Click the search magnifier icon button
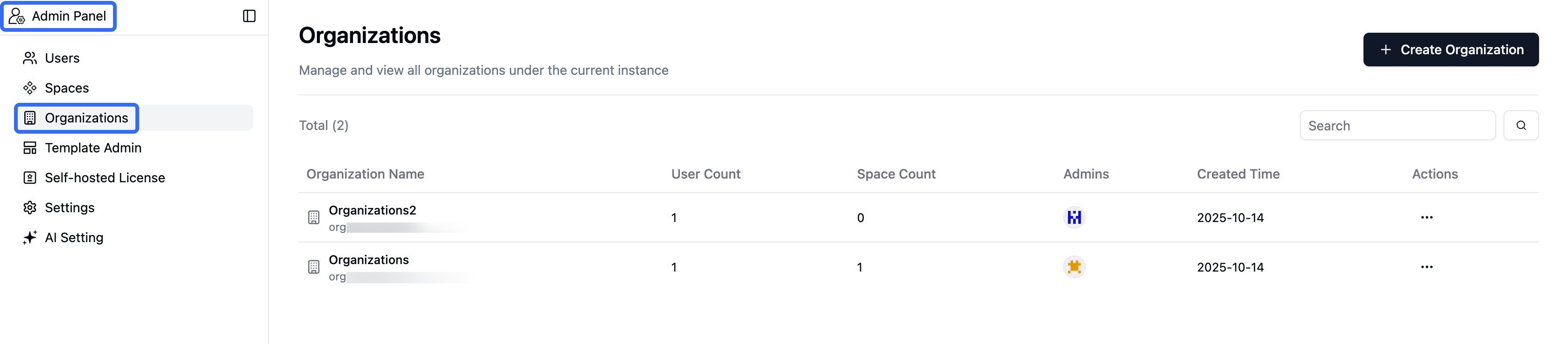The width and height of the screenshot is (1568, 344). (1520, 125)
